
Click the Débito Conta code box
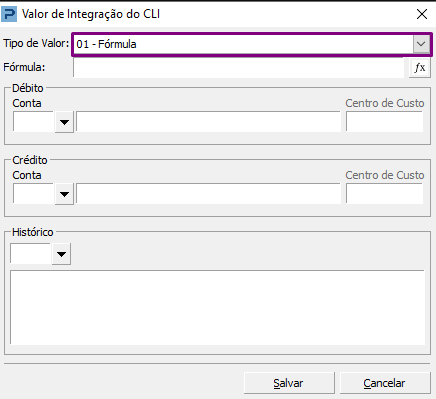34,122
